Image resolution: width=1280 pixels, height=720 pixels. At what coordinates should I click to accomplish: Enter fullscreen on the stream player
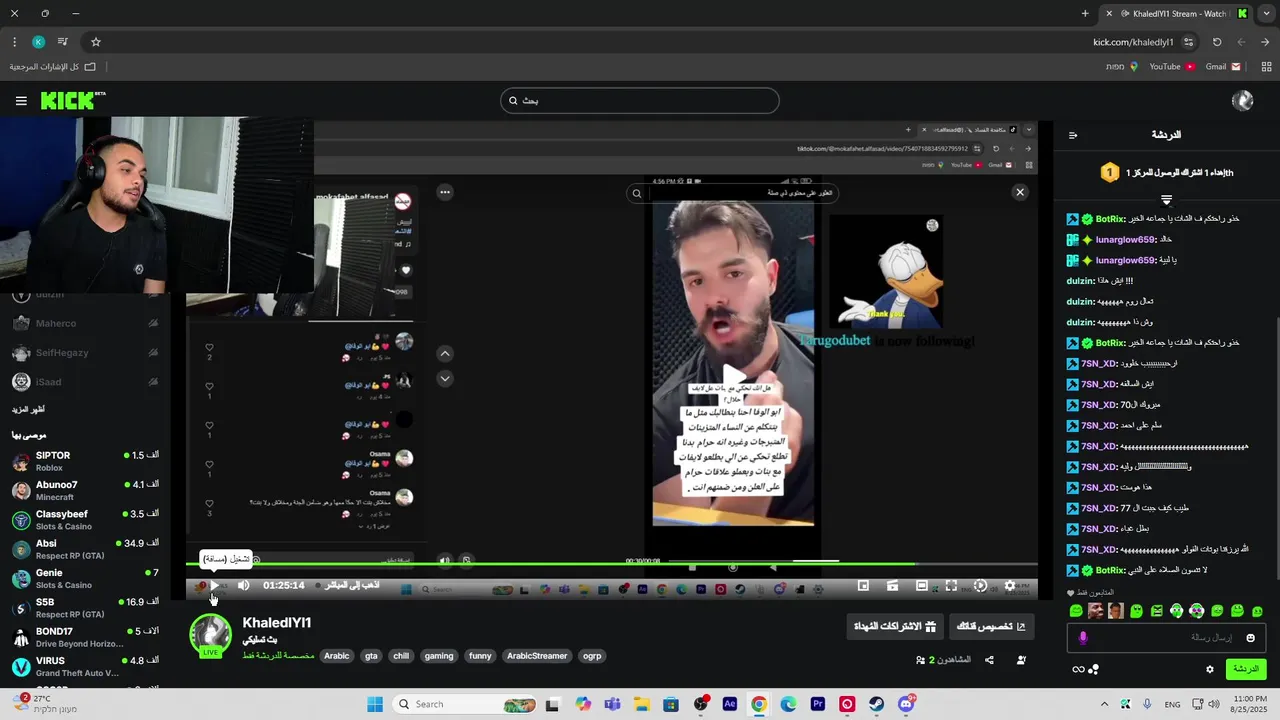click(x=951, y=586)
